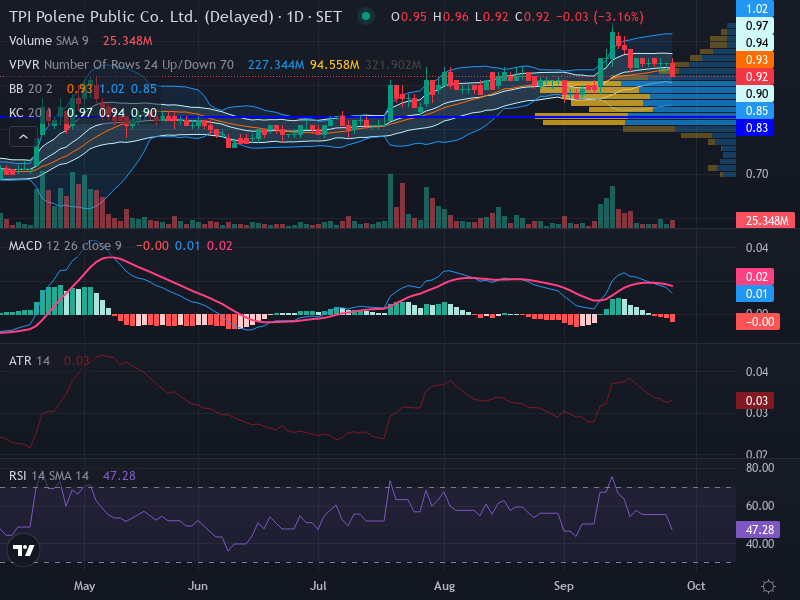Click the Aug label on the time axis
The image size is (800, 600).
444,586
